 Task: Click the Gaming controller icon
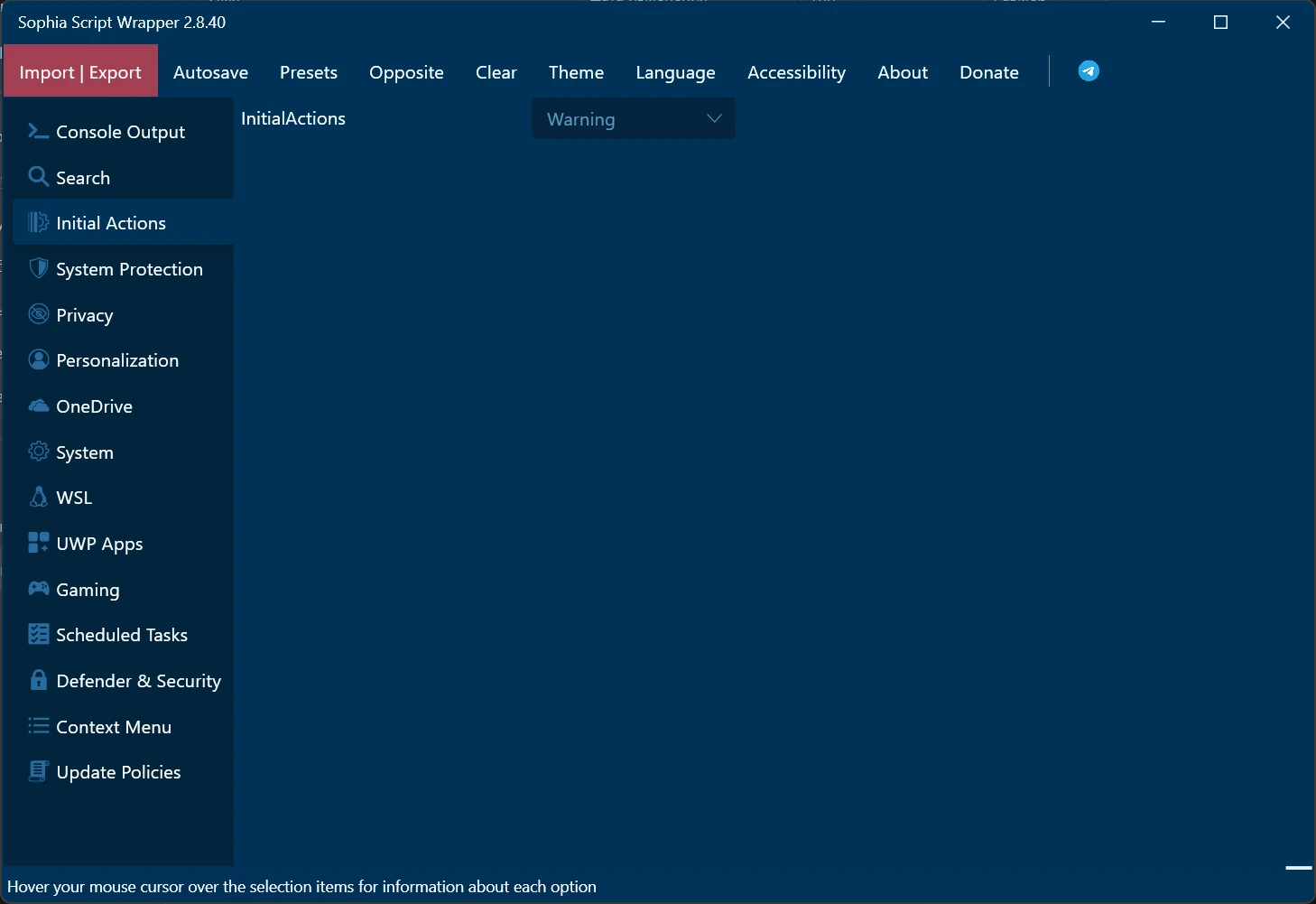38,589
